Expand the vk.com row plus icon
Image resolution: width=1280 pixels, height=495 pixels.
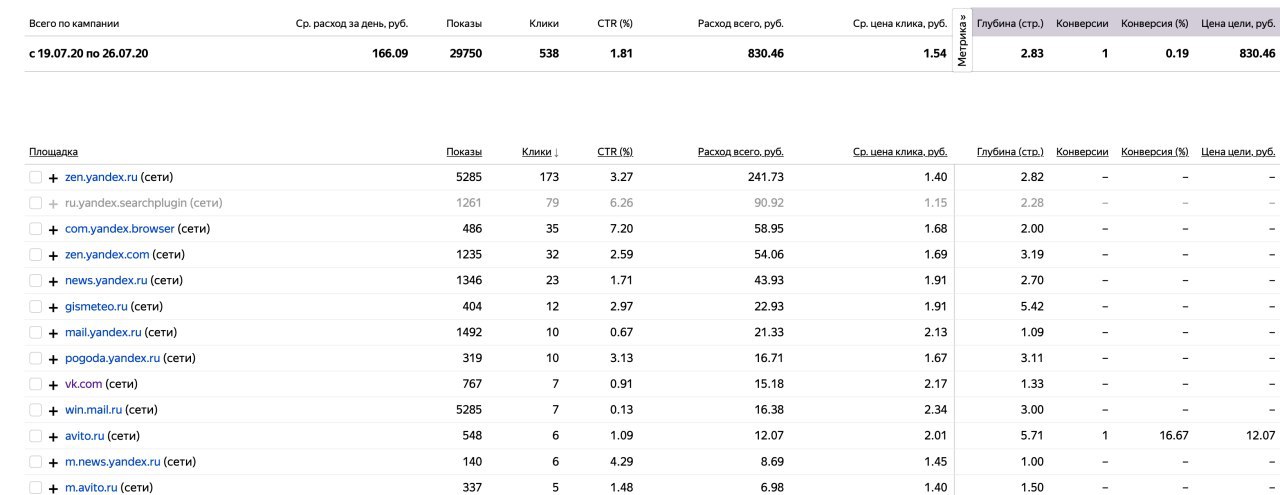tap(53, 385)
